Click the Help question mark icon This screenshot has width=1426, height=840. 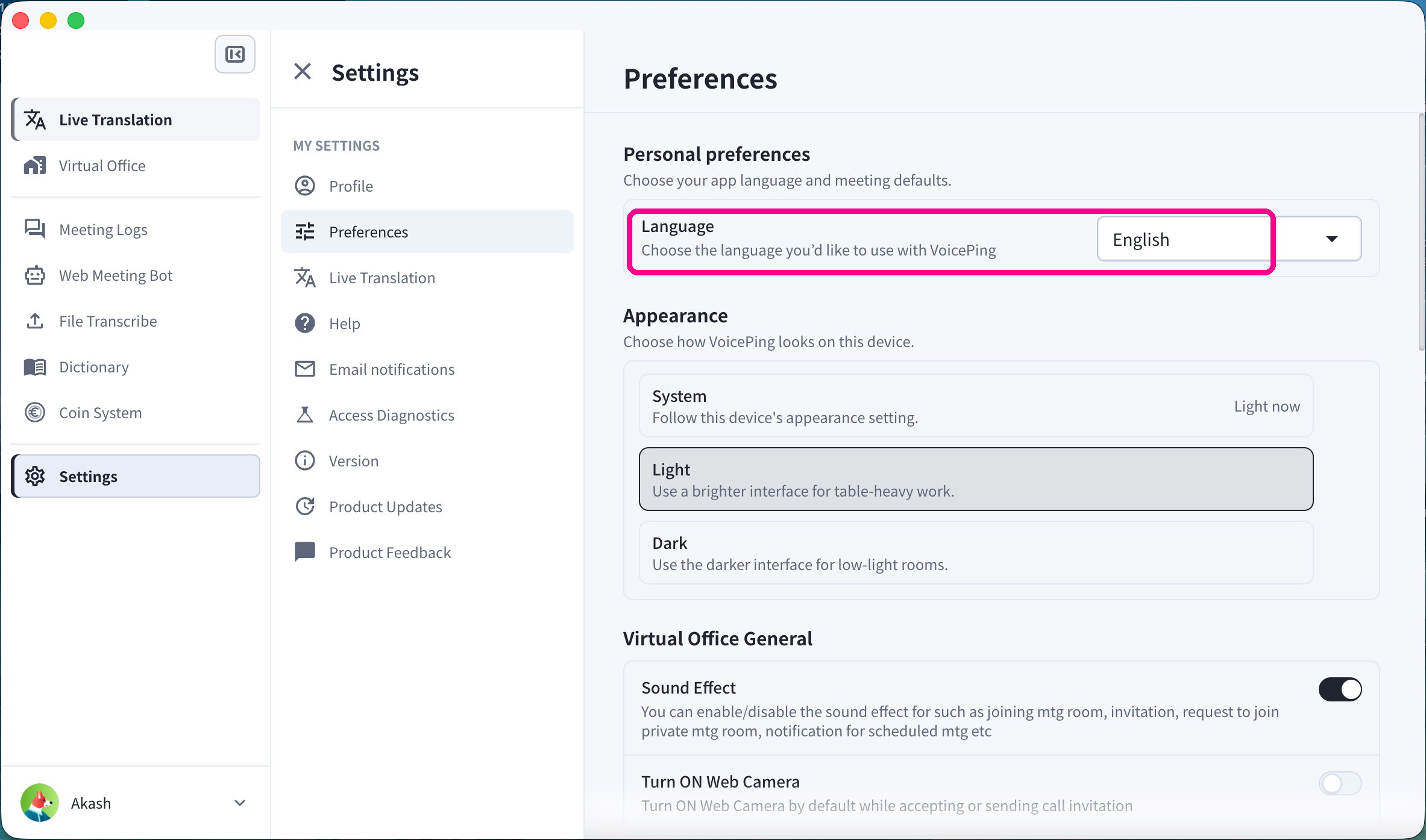[305, 324]
